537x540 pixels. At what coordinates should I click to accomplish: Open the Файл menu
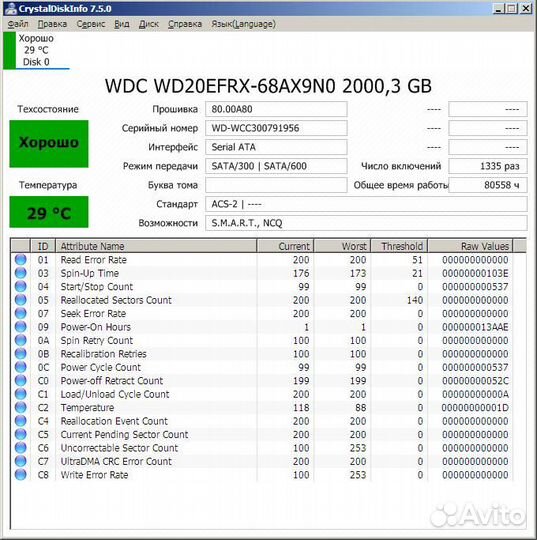tap(18, 24)
